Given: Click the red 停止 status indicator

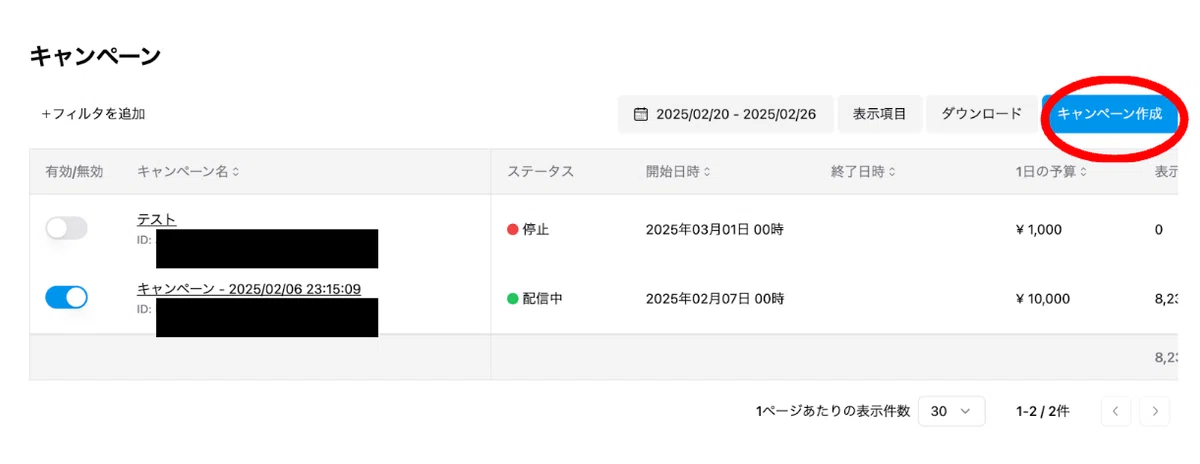Looking at the screenshot, I should point(513,229).
